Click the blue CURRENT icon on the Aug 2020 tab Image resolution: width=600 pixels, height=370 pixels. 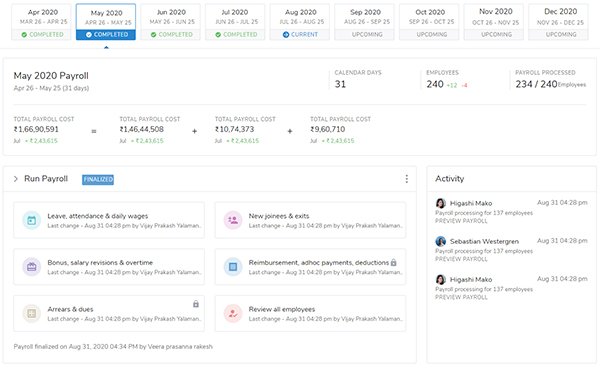(286, 35)
